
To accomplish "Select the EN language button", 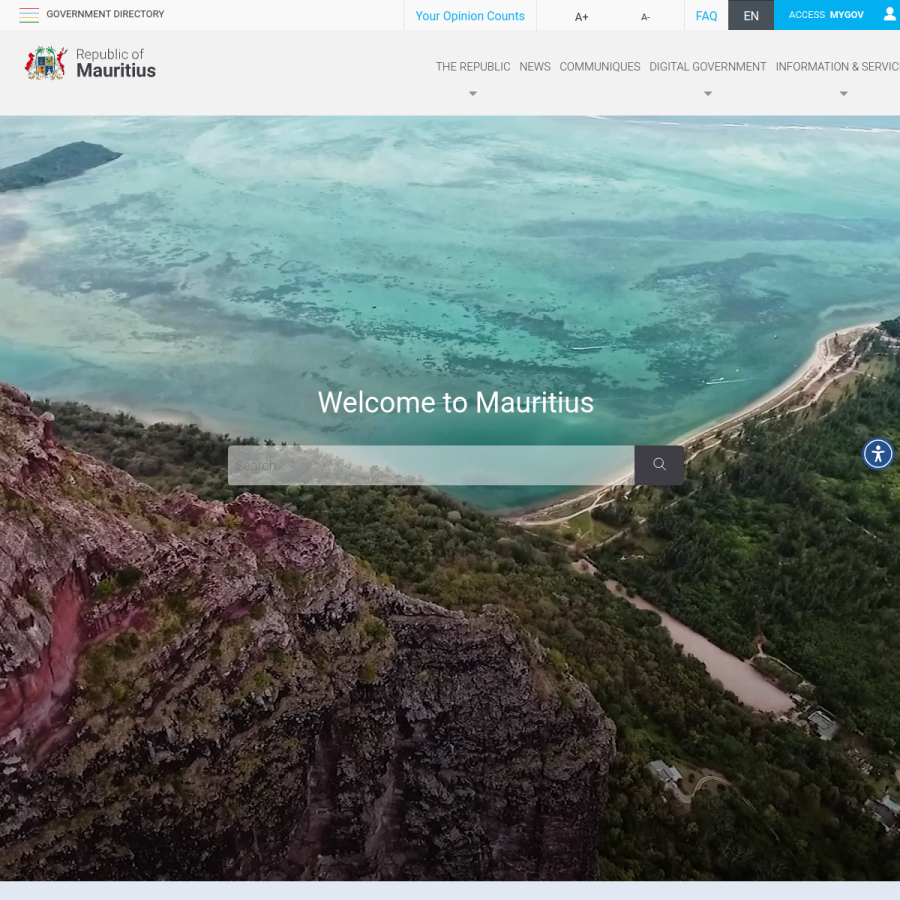I will coord(751,15).
